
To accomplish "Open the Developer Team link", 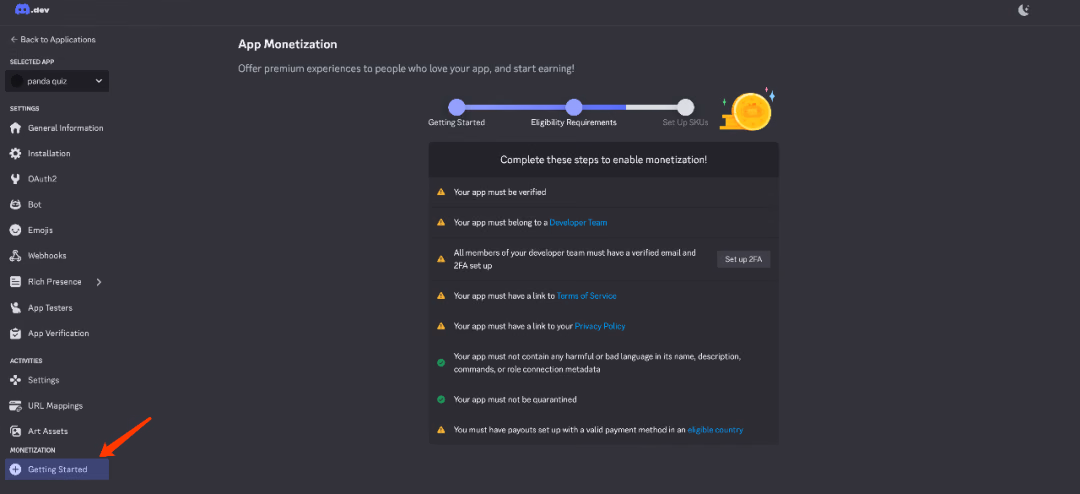I will point(578,223).
